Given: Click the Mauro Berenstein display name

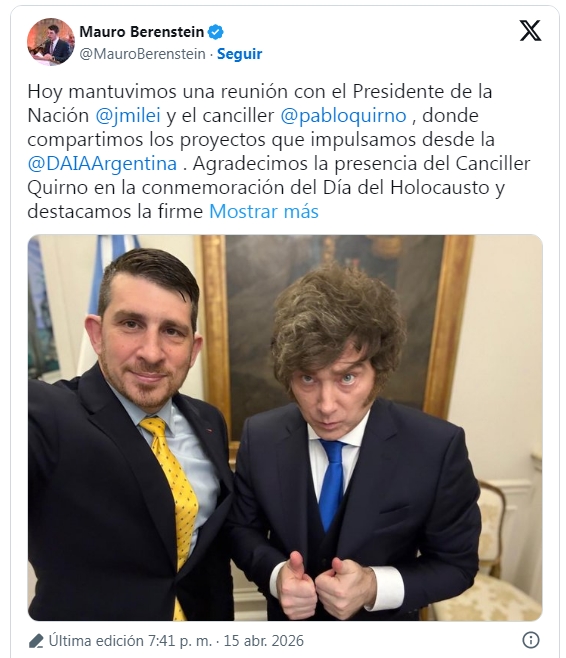Looking at the screenshot, I should coord(141,31).
